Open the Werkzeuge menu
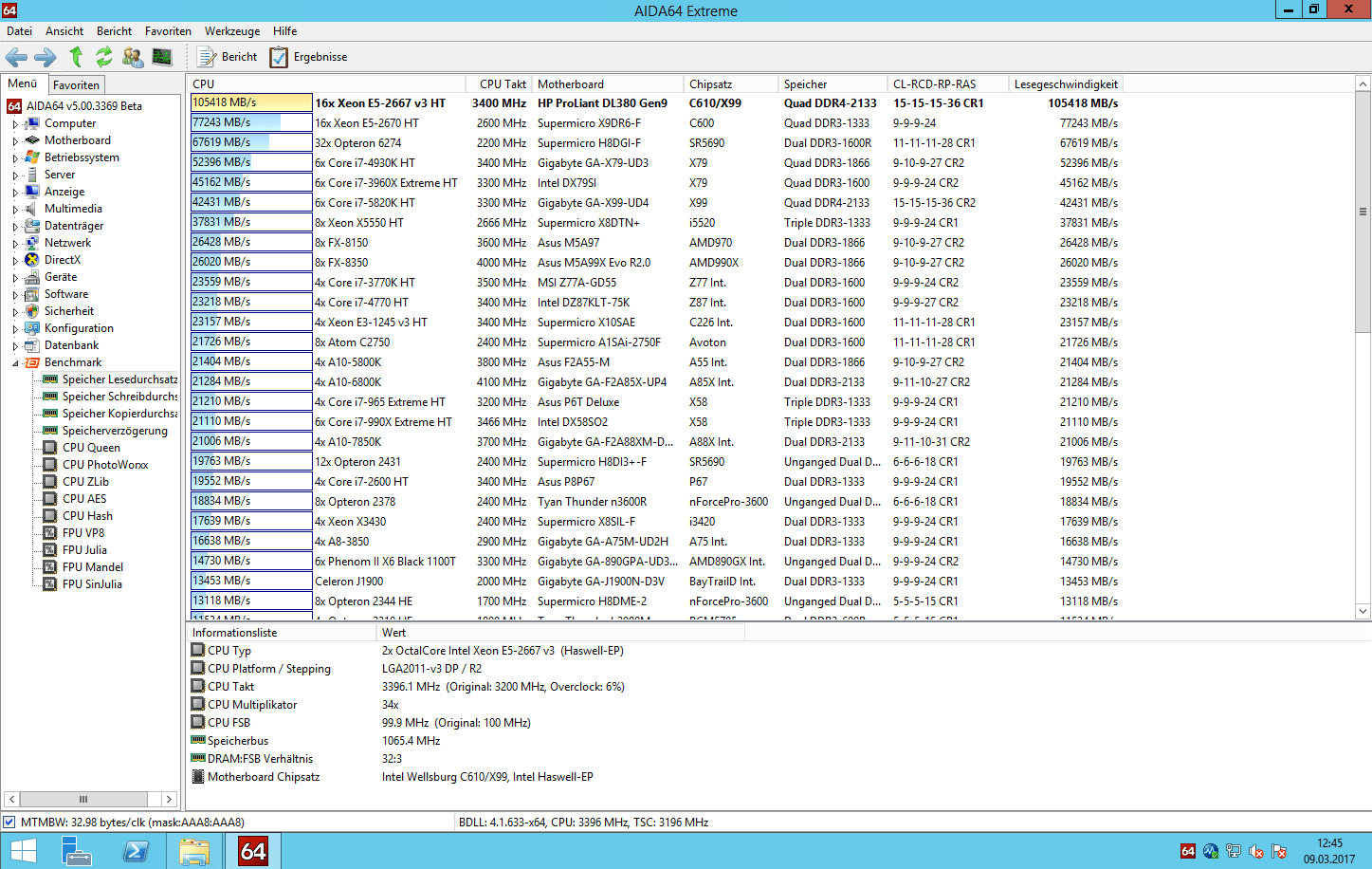1372x869 pixels. 232,31
